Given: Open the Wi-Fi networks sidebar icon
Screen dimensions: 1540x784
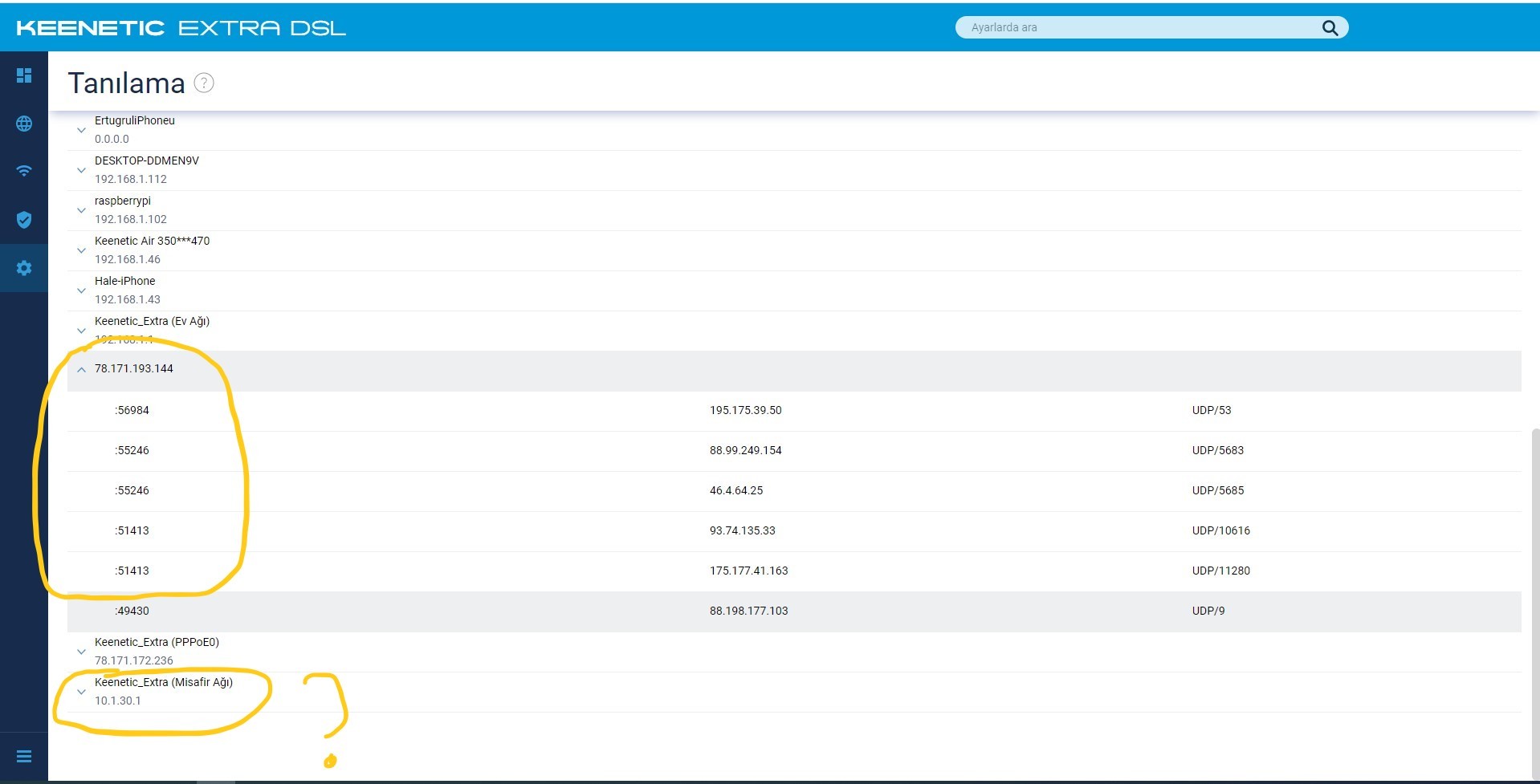Looking at the screenshot, I should tap(24, 171).
